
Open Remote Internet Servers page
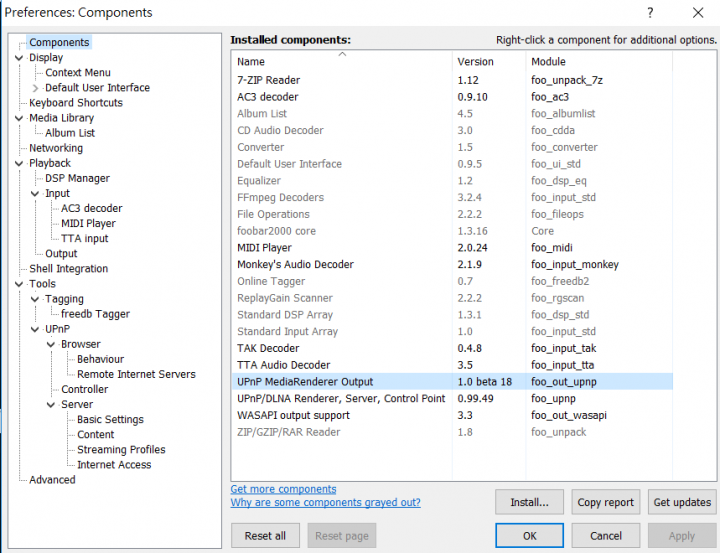click(136, 375)
